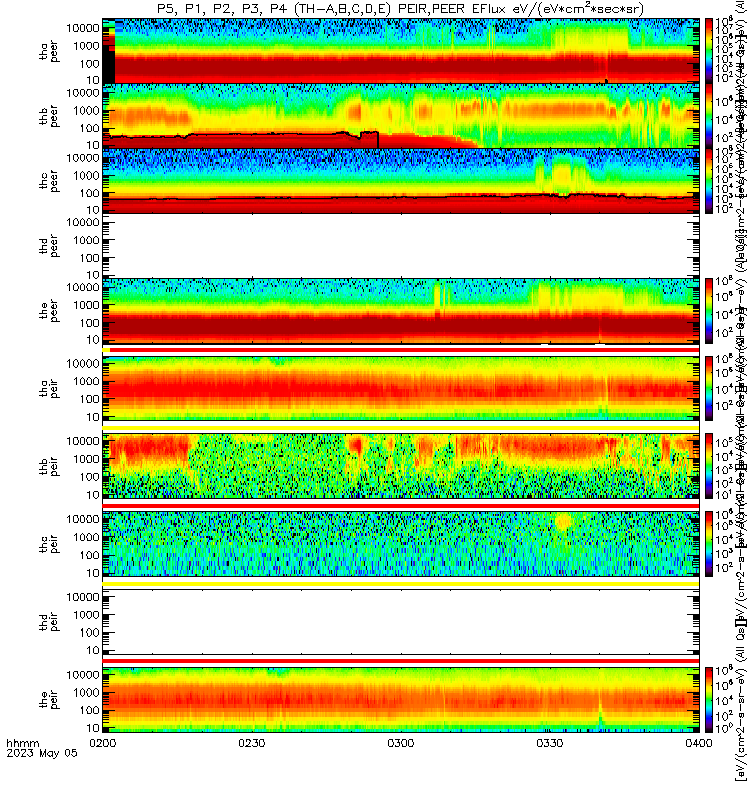This screenshot has width=750, height=800.
Task: Click the red status bar above tha peir
Action: coord(405,350)
